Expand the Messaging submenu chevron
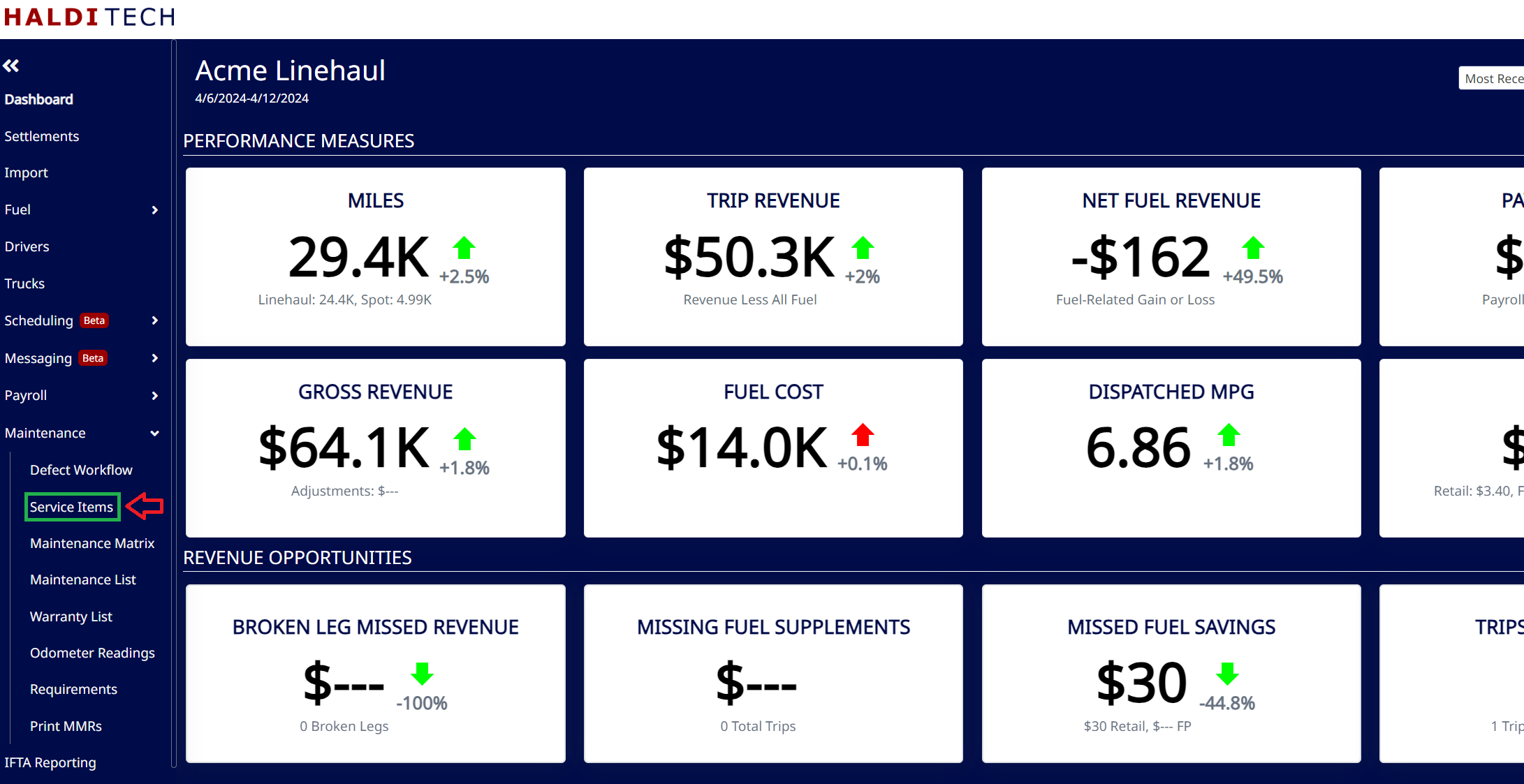The width and height of the screenshot is (1524, 784). pyautogui.click(x=154, y=358)
